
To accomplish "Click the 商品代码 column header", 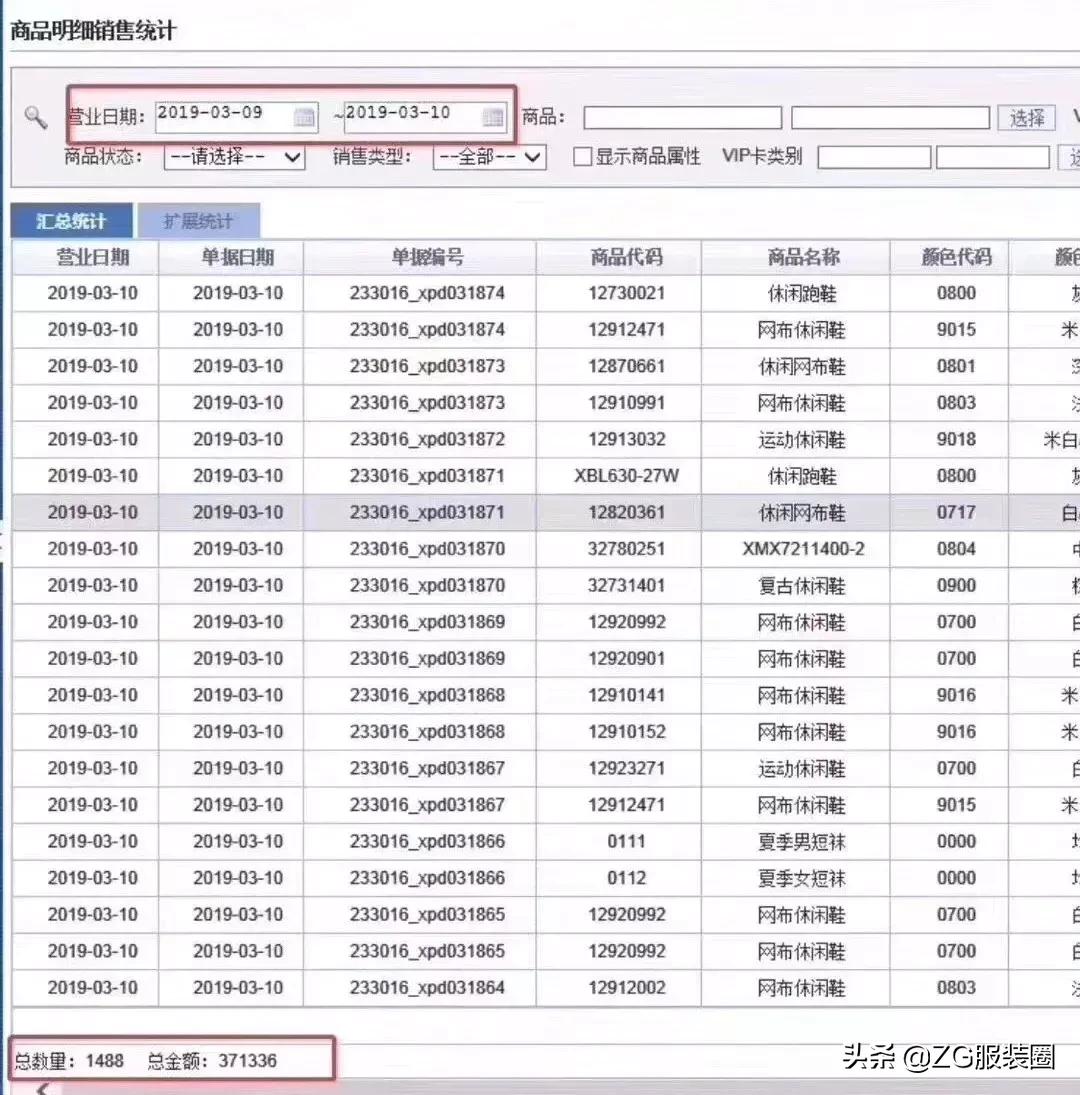I will click(x=618, y=257).
